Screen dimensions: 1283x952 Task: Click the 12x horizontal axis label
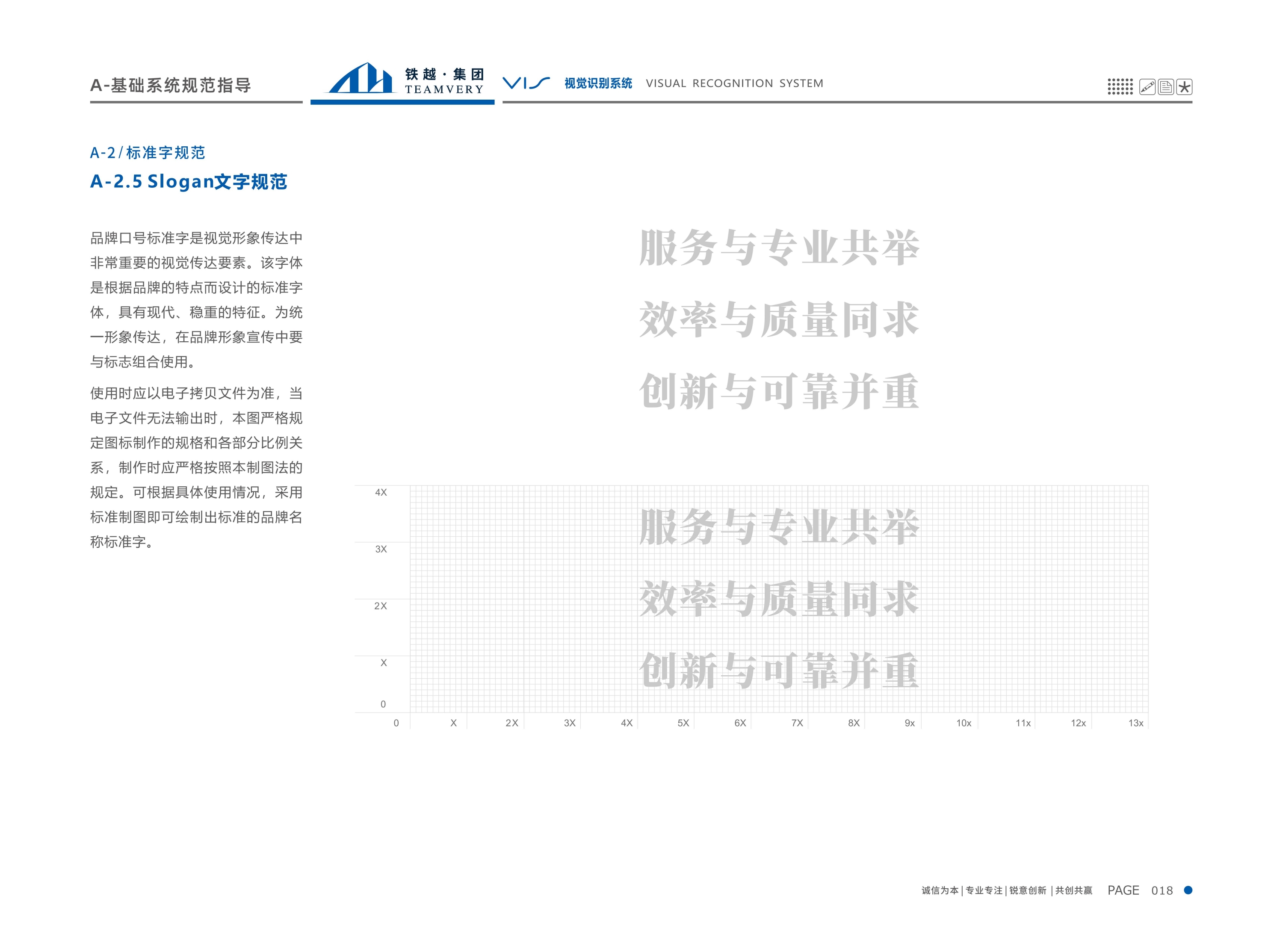(x=1078, y=723)
